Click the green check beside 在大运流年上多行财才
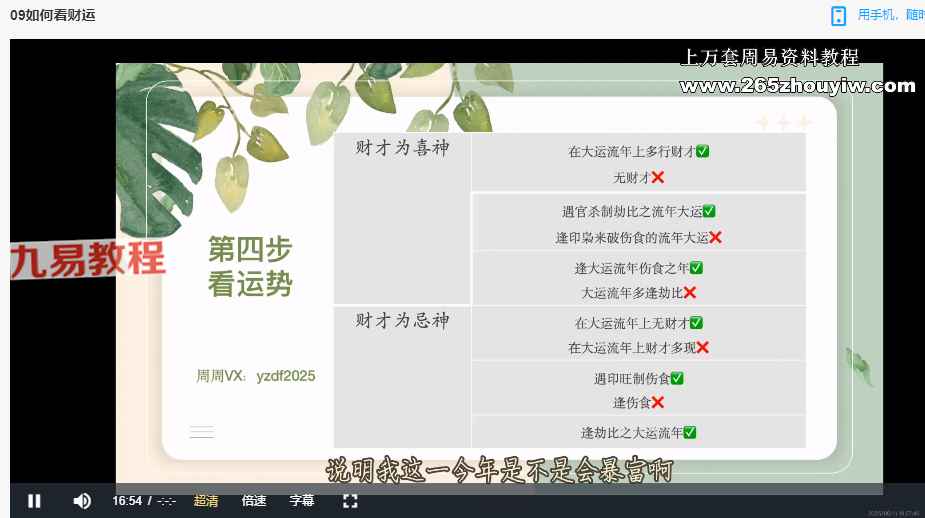This screenshot has height=518, width=925. 703,152
